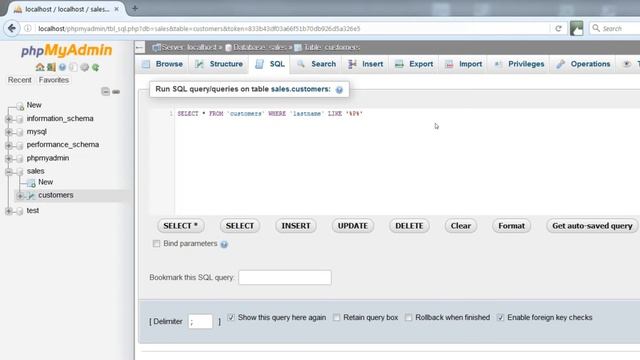640x360 pixels.
Task: Click Get auto-saved query
Action: tap(592, 226)
